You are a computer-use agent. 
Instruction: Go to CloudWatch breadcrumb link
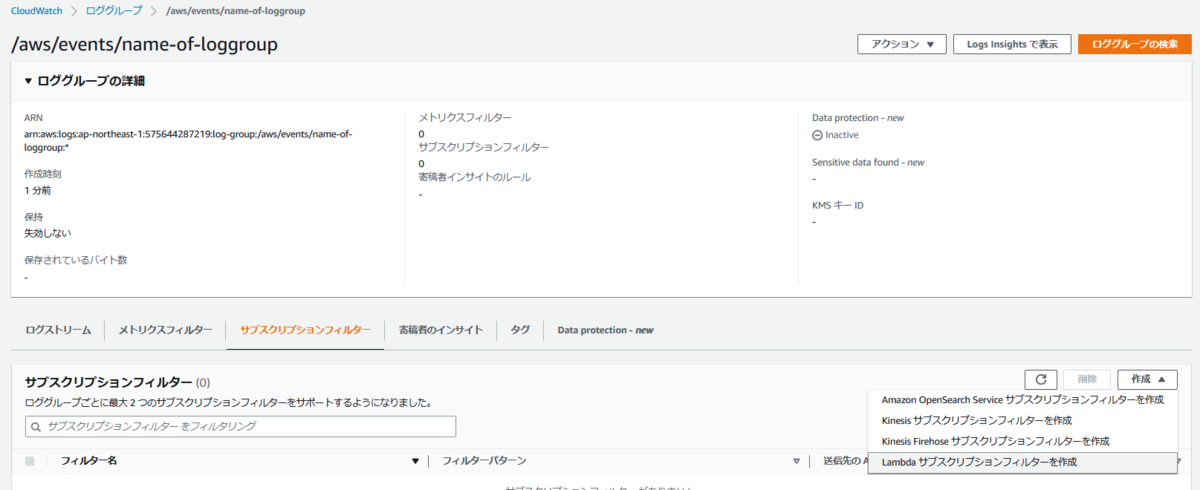(37, 11)
